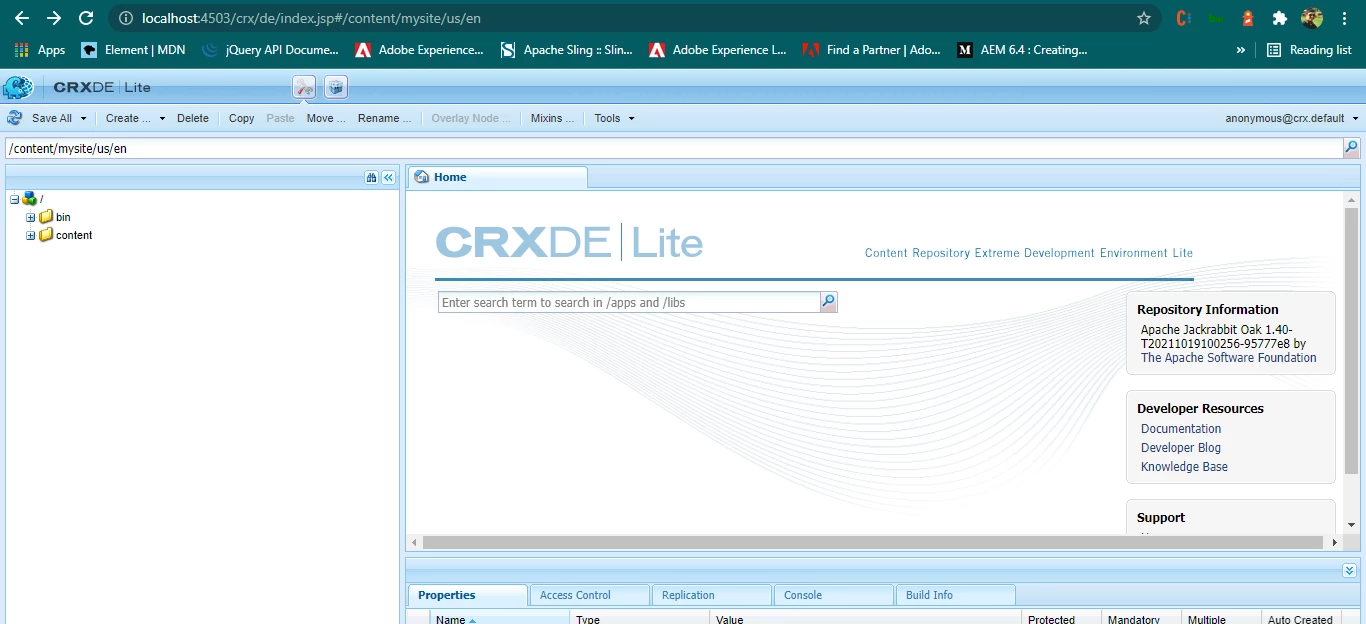Open the Documentation link
Screen dimensions: 1366x624
pyautogui.click(x=1181, y=429)
